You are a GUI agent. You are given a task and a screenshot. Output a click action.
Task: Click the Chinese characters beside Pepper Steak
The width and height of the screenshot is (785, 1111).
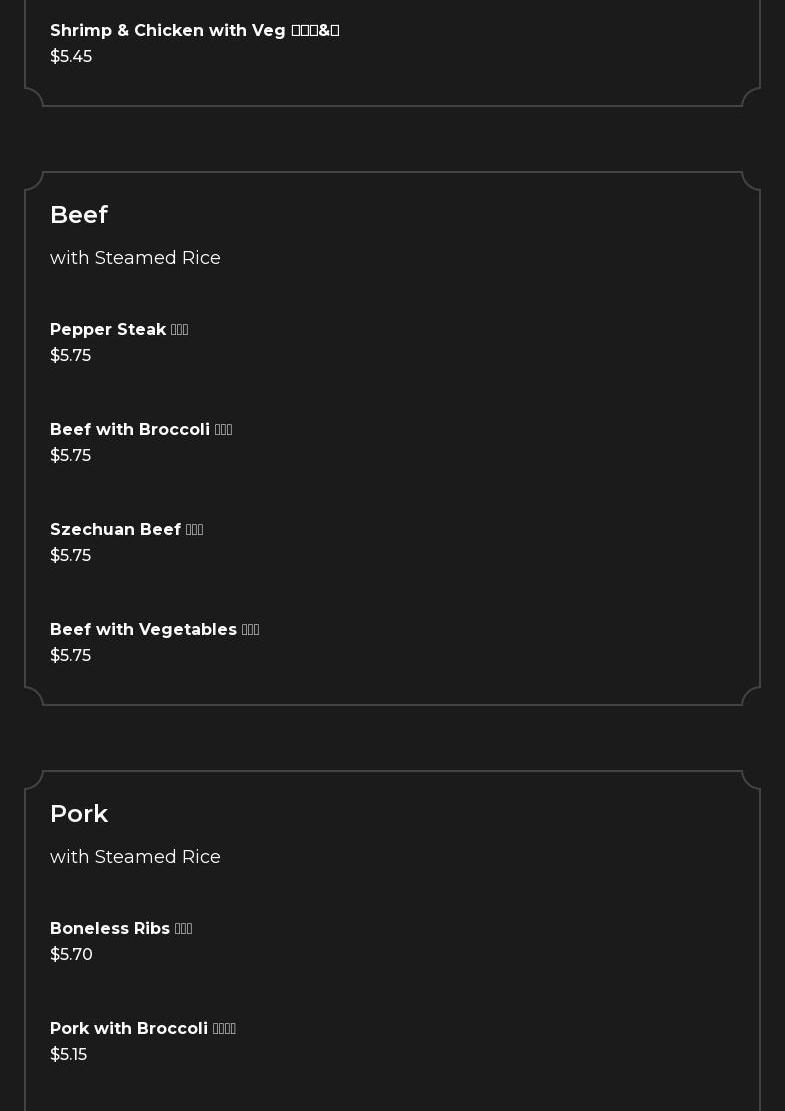click(180, 330)
